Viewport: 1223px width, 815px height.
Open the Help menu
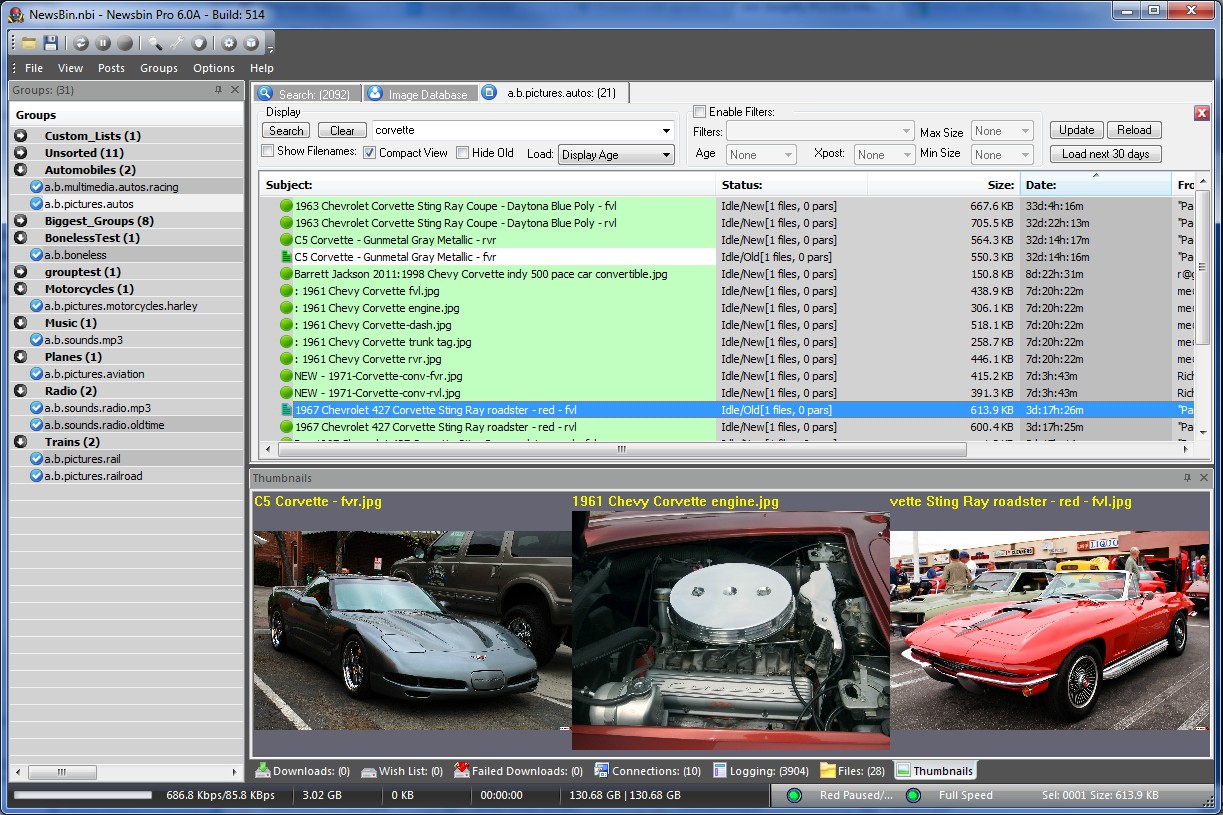click(262, 68)
